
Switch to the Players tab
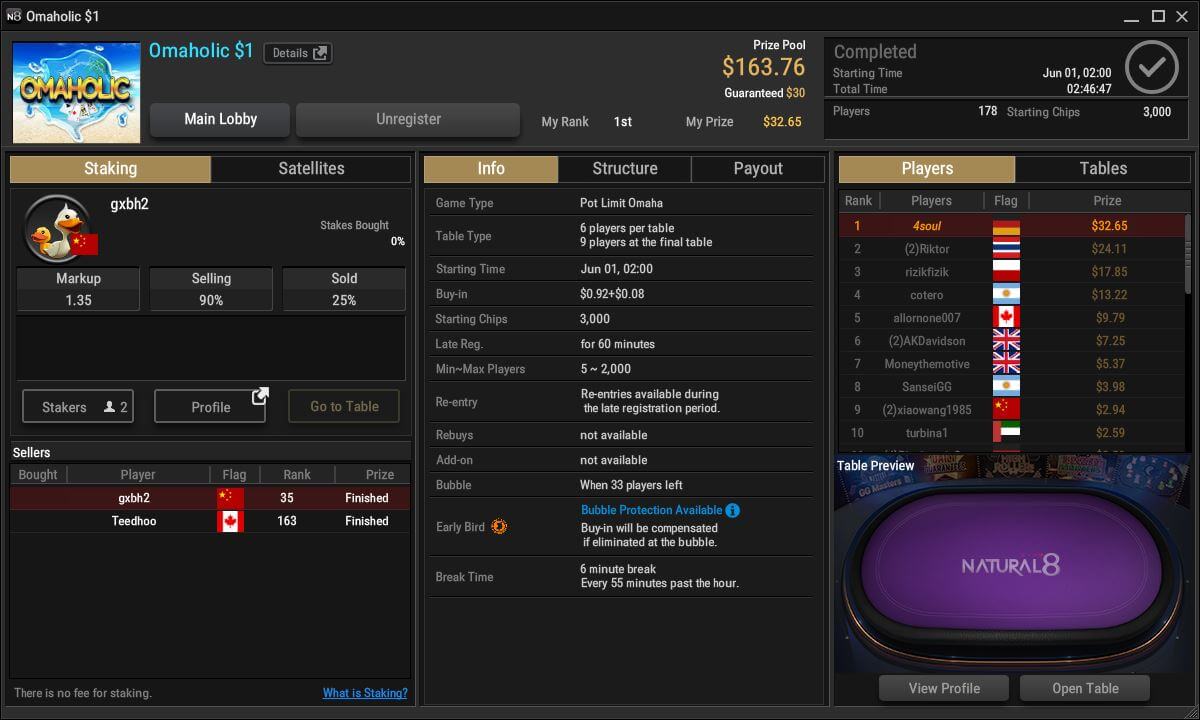(927, 169)
